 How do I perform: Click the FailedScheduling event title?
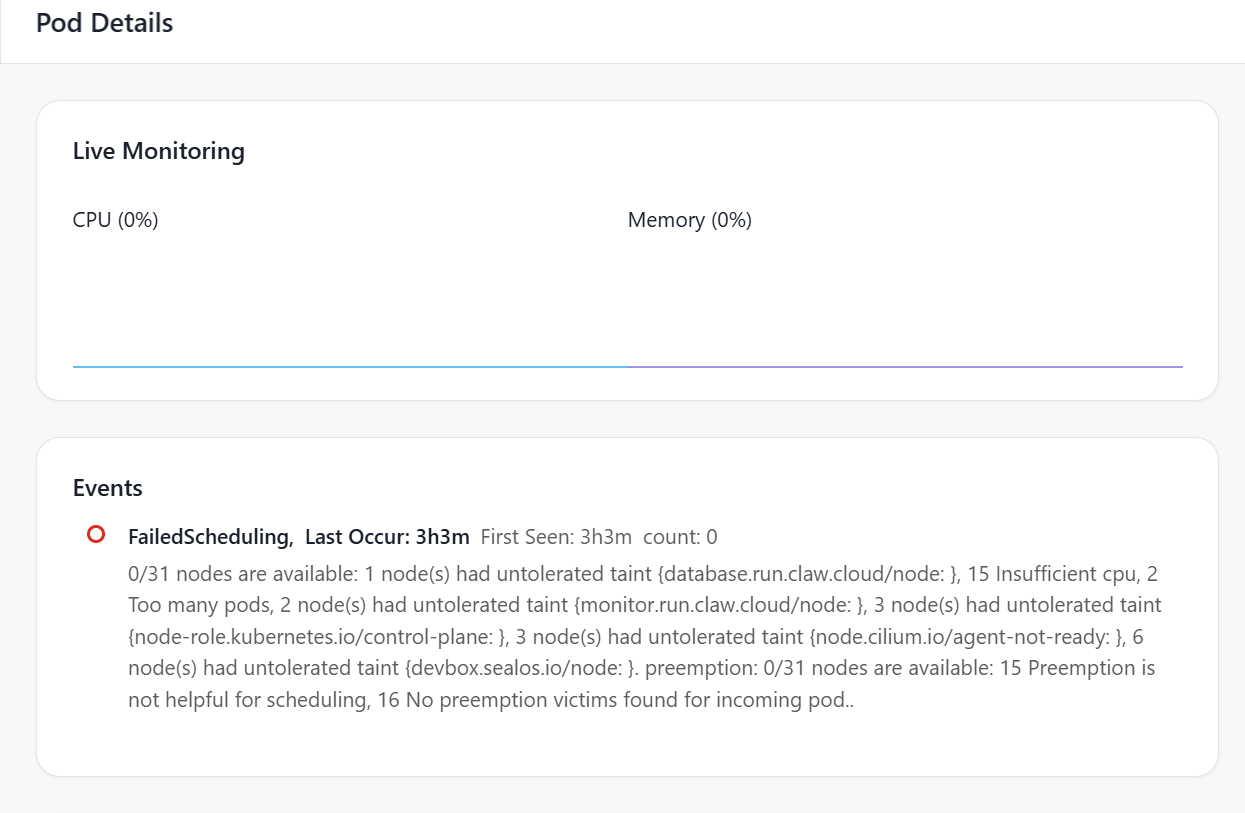(x=209, y=537)
